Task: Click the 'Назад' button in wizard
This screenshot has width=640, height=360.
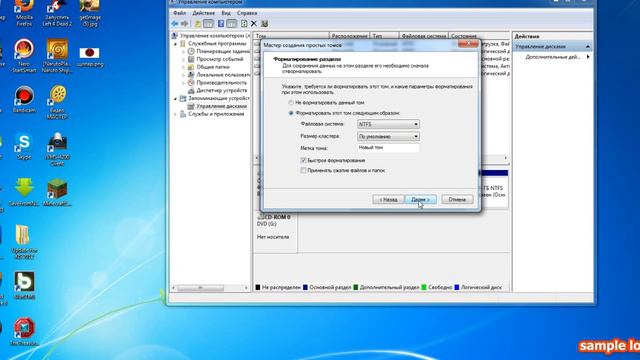Action: (x=388, y=200)
